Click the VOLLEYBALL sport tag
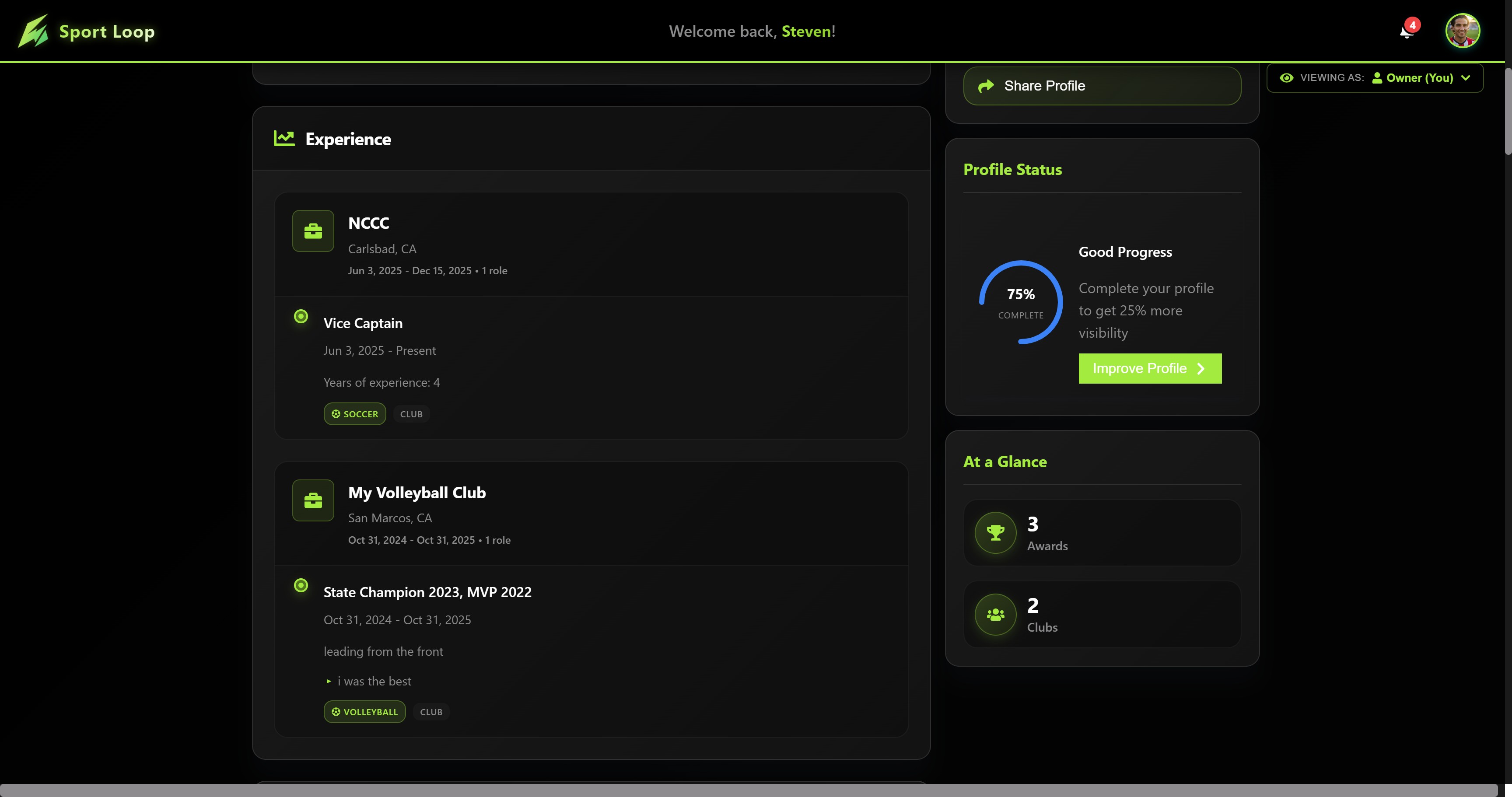This screenshot has width=1512, height=797. [364, 712]
